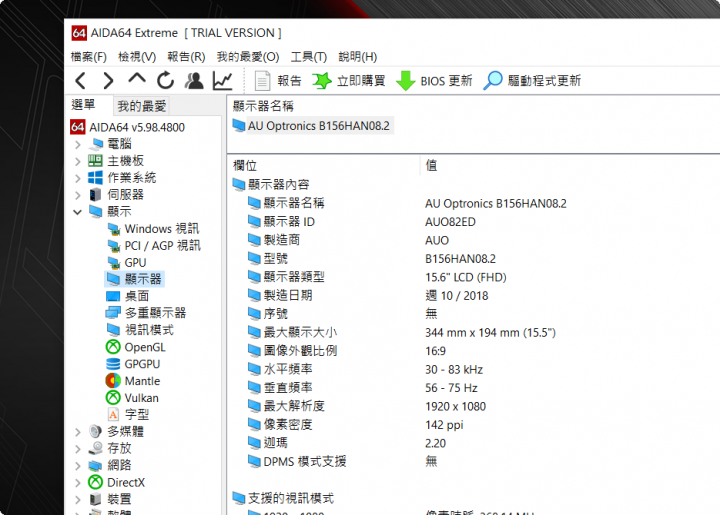
Task: Expand the 作業系統 tree node
Action: point(78,179)
